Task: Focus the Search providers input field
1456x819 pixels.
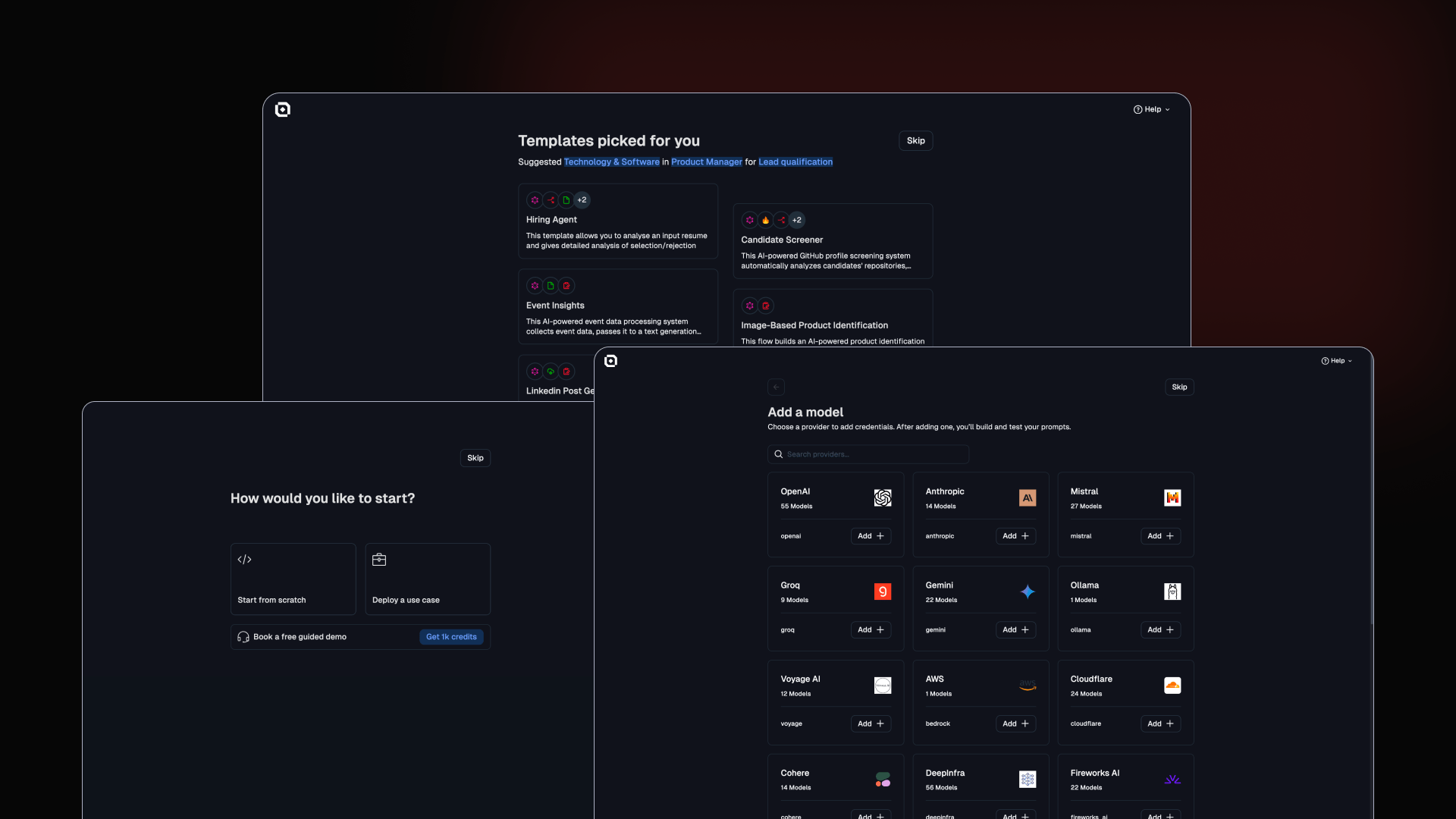Action: 868,454
